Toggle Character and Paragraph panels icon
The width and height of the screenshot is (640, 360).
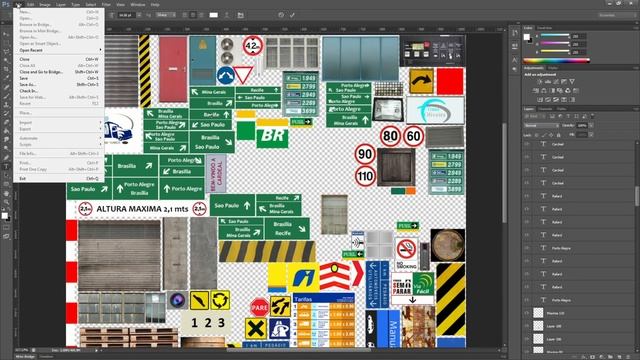240,15
